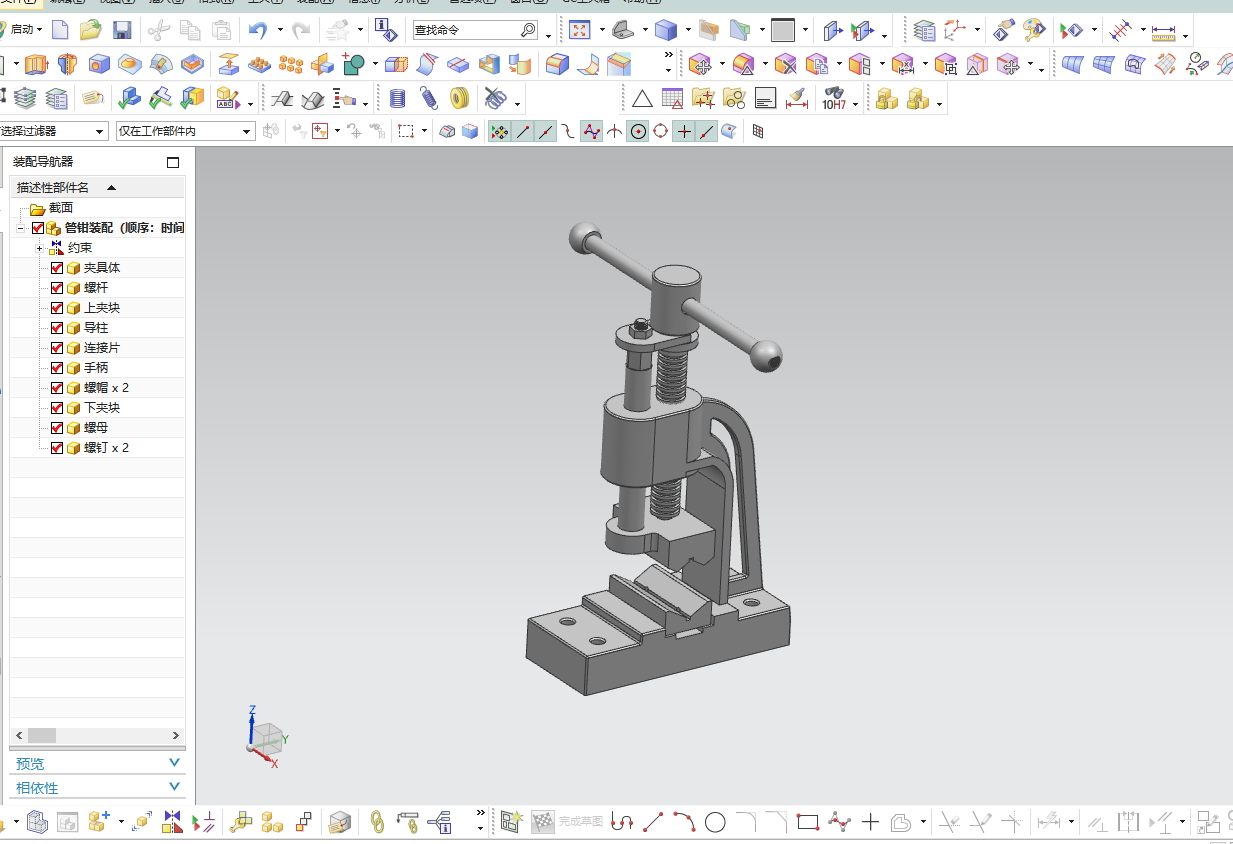This screenshot has height=844, width=1233.
Task: Uncheck the 螺钉 x 2 checkbox
Action: [57, 448]
